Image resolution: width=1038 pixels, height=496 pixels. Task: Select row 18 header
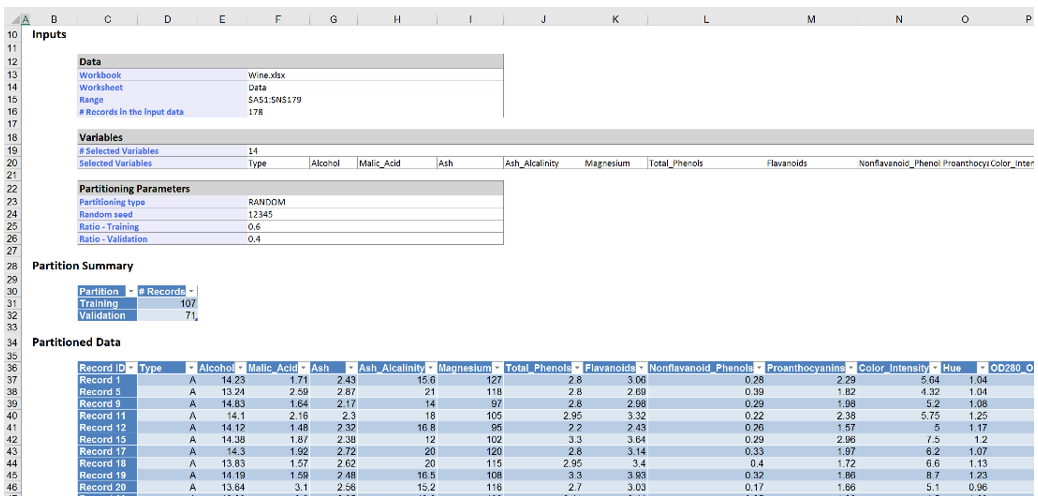click(x=12, y=138)
